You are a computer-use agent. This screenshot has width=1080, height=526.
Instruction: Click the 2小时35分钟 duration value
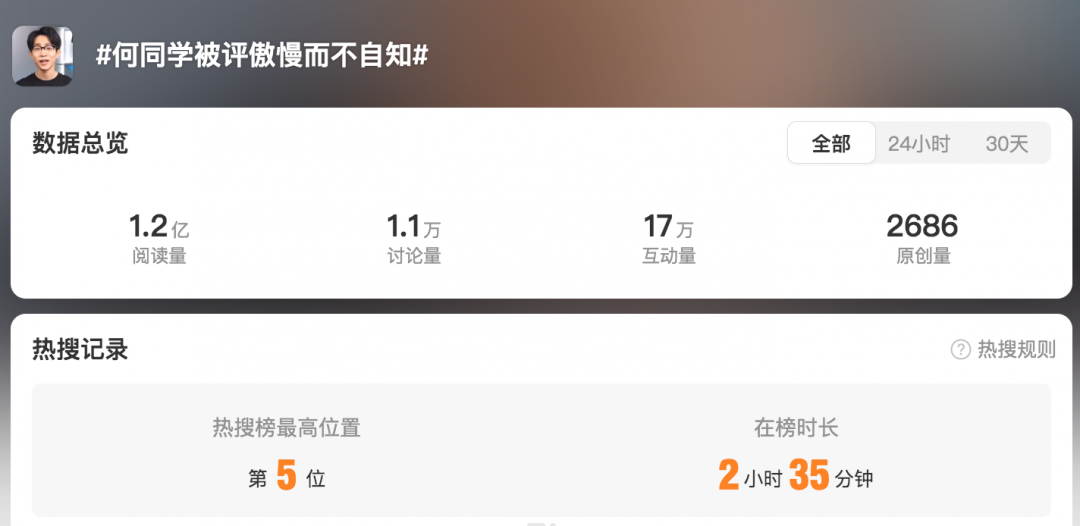pyautogui.click(x=796, y=476)
